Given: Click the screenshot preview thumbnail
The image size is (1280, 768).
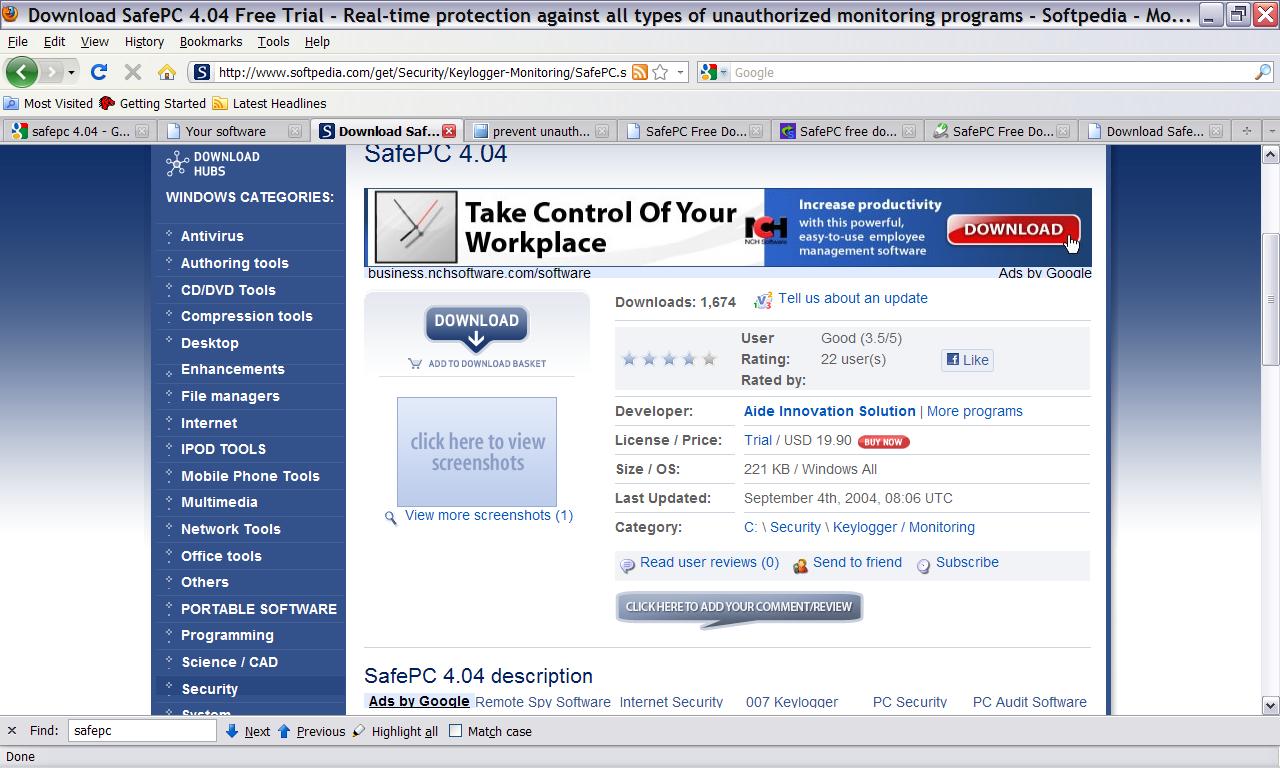Looking at the screenshot, I should click(477, 452).
